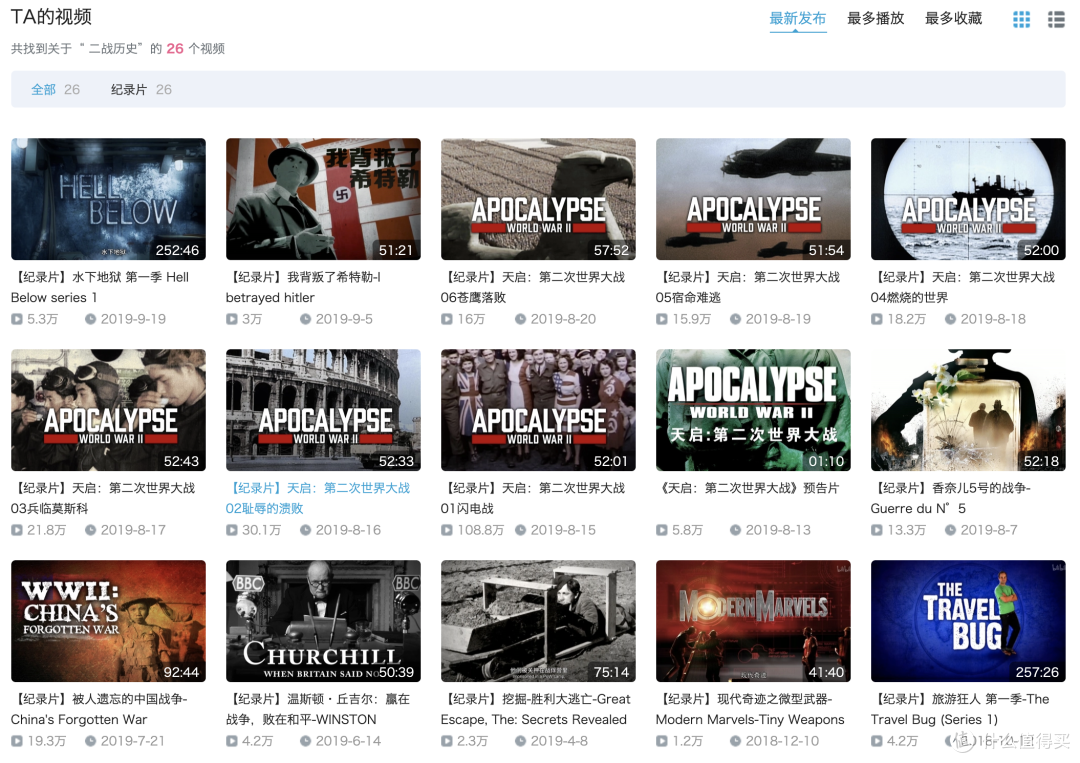Viewport: 1080px width, 763px height.
Task: Select the 全部 26 filter
Action: click(55, 90)
